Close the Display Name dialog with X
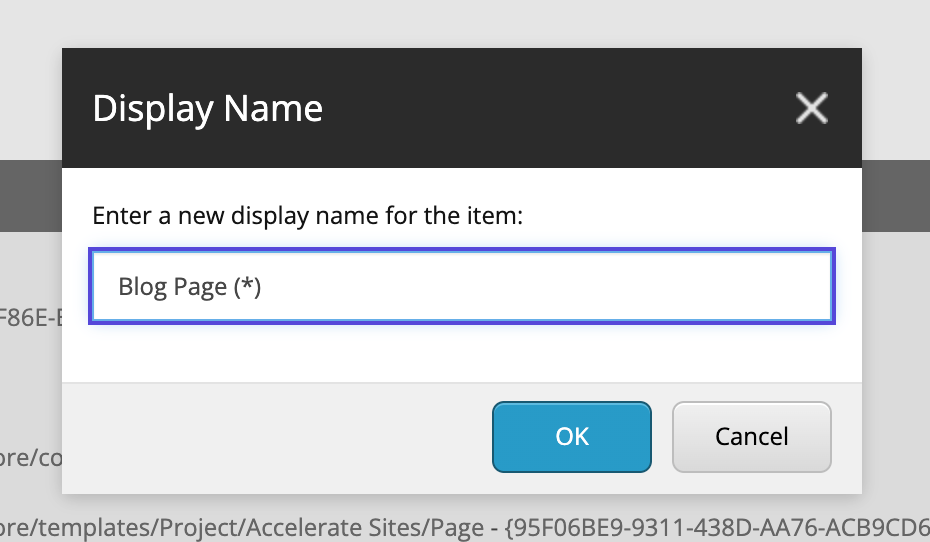930x542 pixels. point(811,108)
